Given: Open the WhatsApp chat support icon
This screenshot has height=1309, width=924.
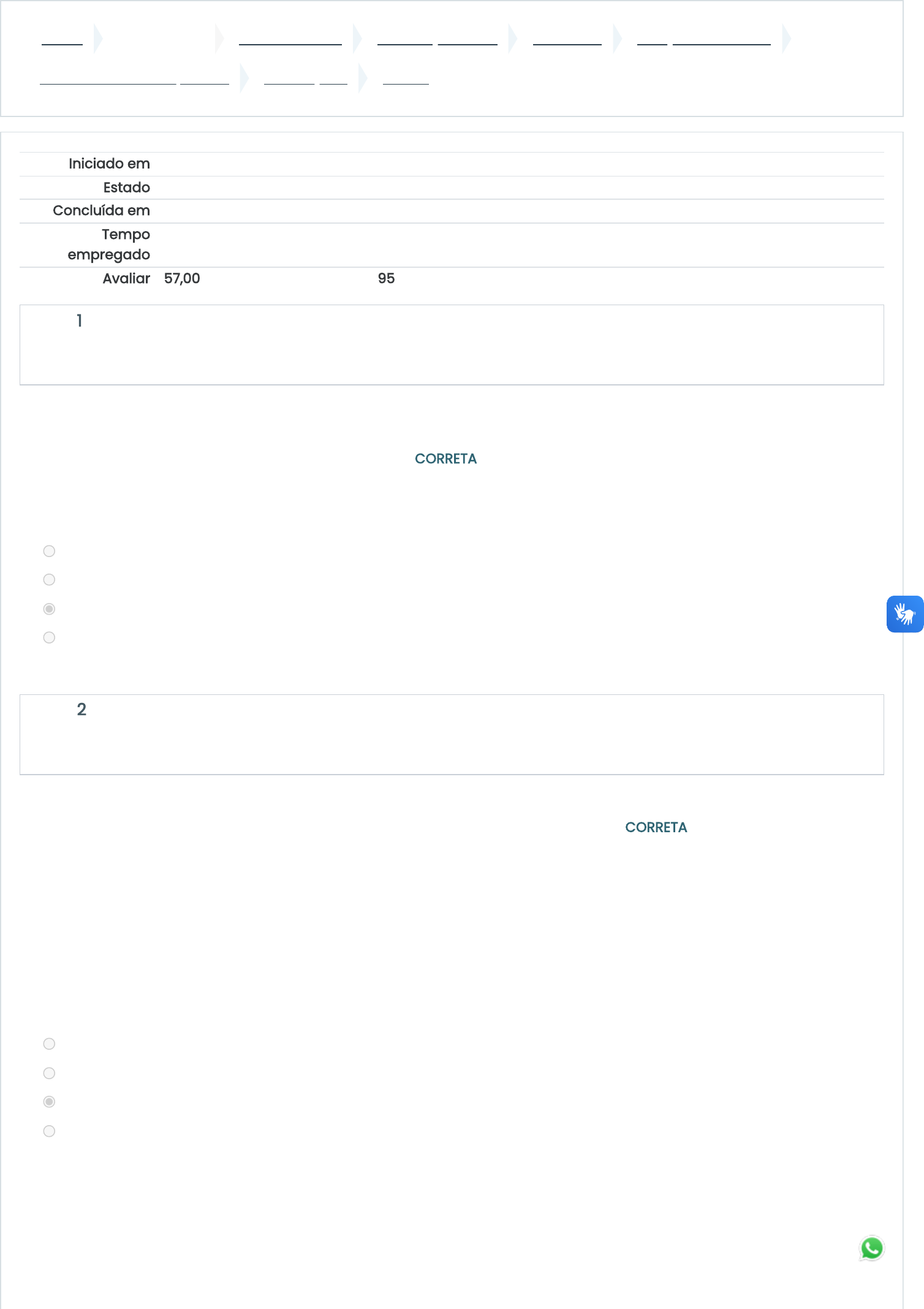Looking at the screenshot, I should [x=872, y=1248].
